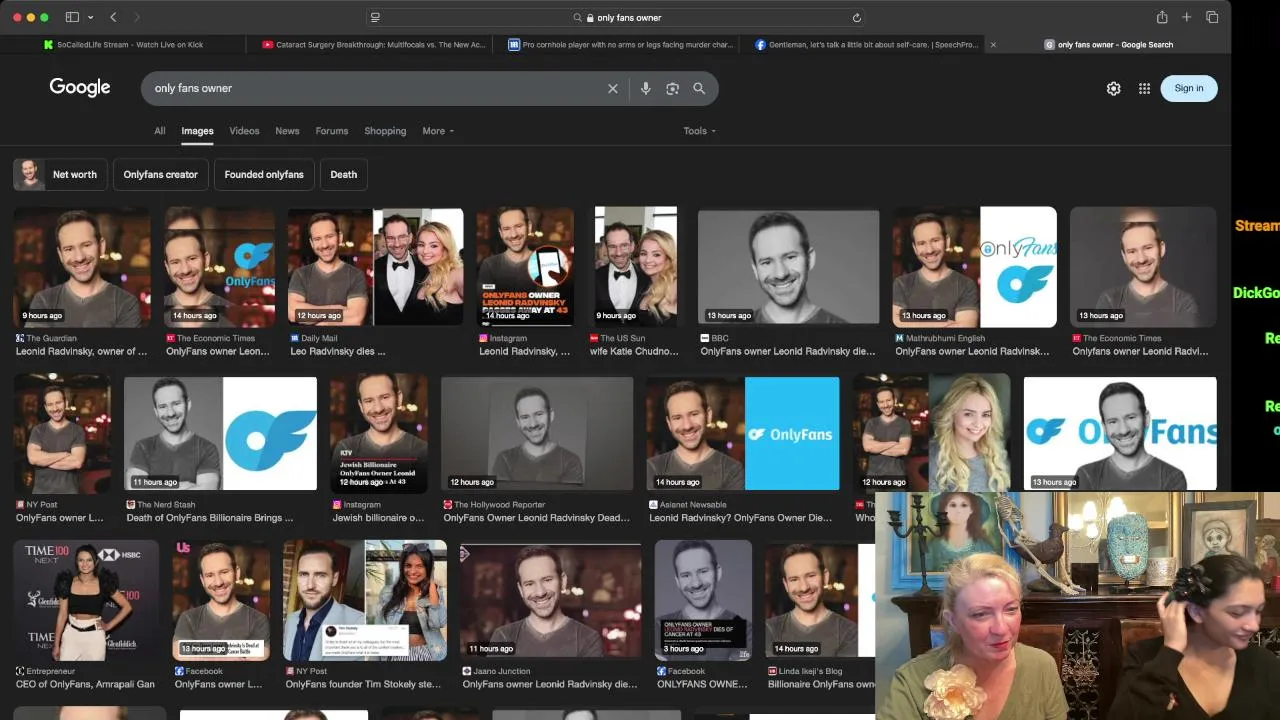This screenshot has width=1280, height=720.
Task: Open Asianet Newsable image result
Action: (x=743, y=434)
